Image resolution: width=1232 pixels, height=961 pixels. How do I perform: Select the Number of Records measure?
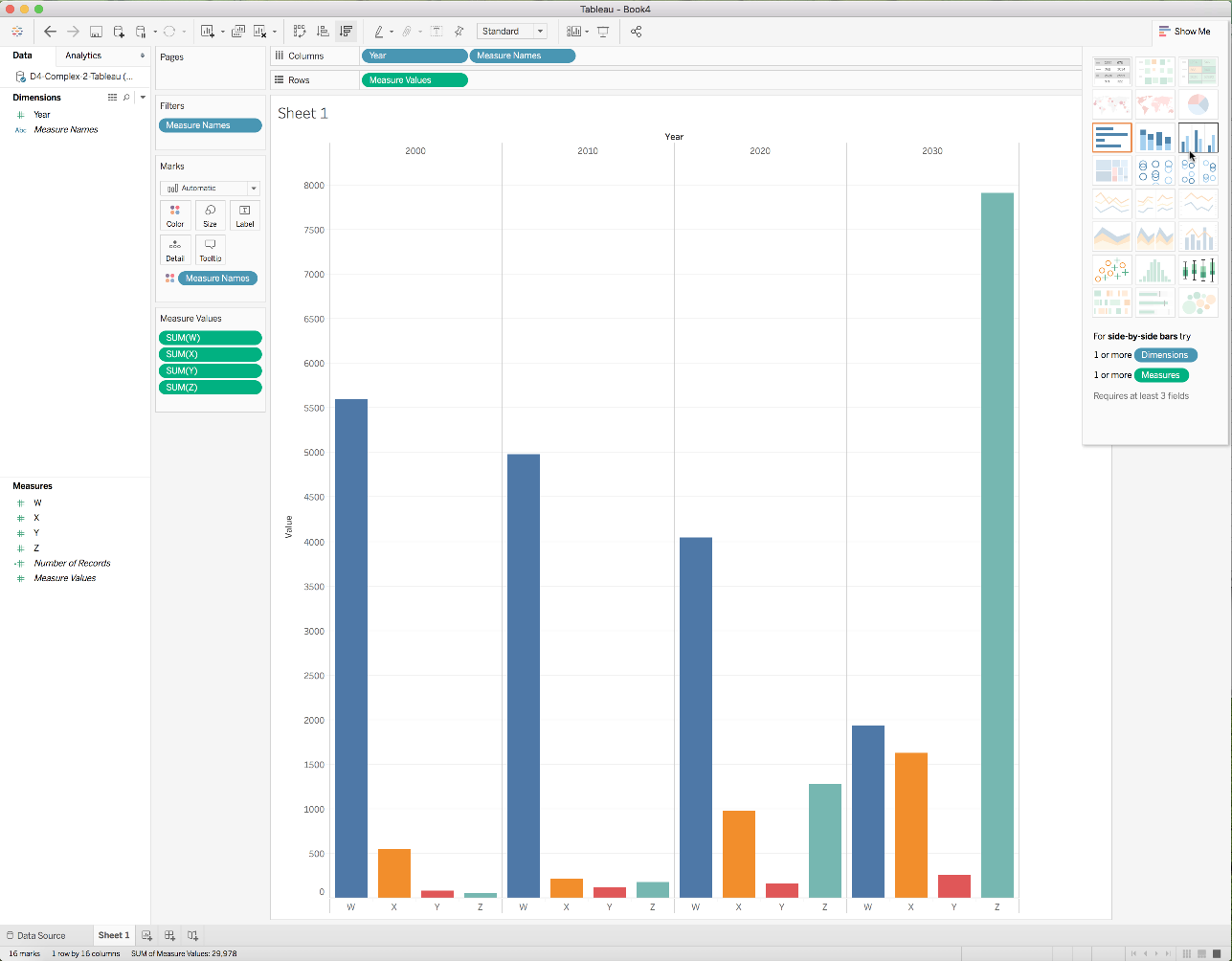72,564
